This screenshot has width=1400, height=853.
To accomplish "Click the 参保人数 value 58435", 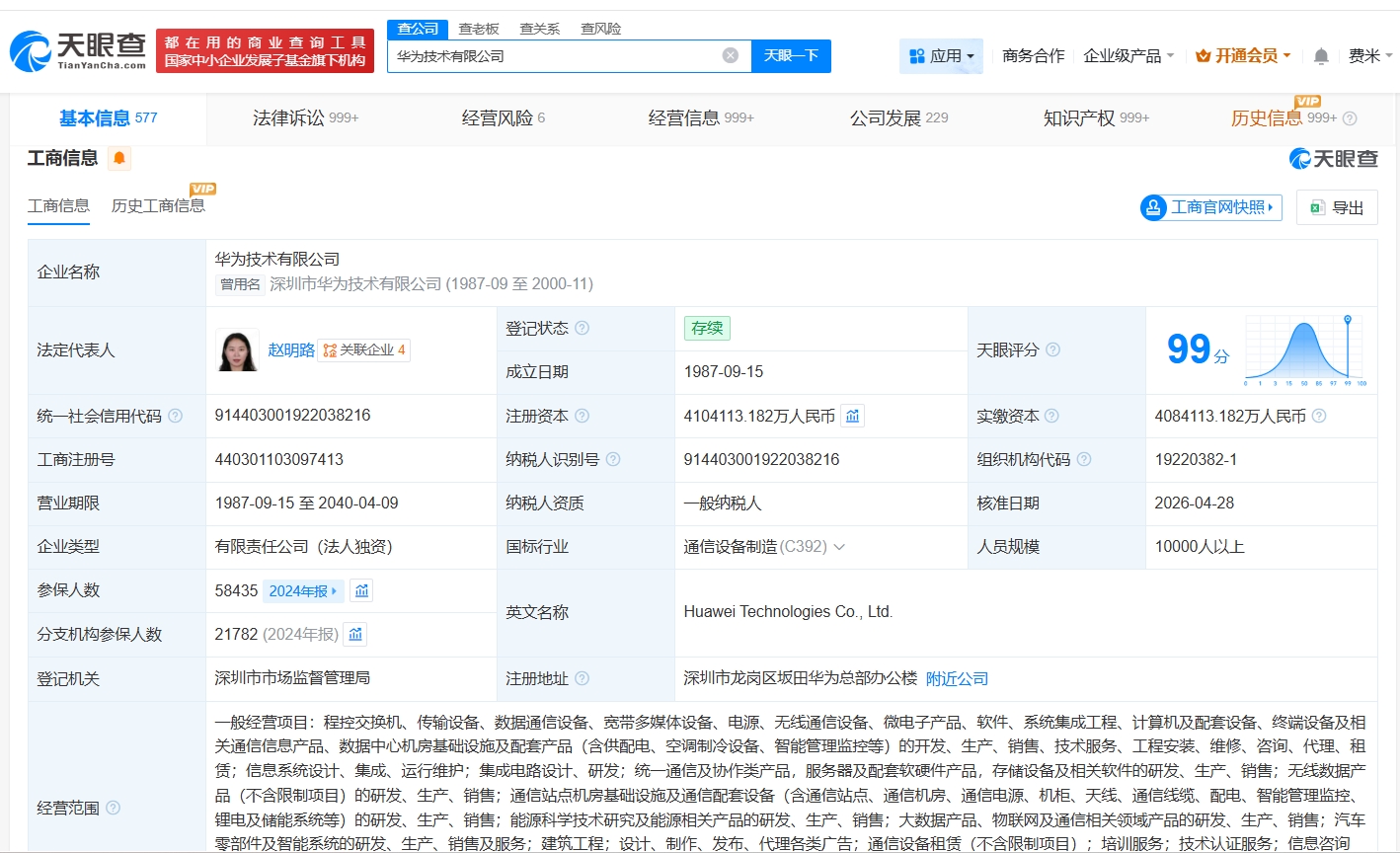I will tap(236, 590).
